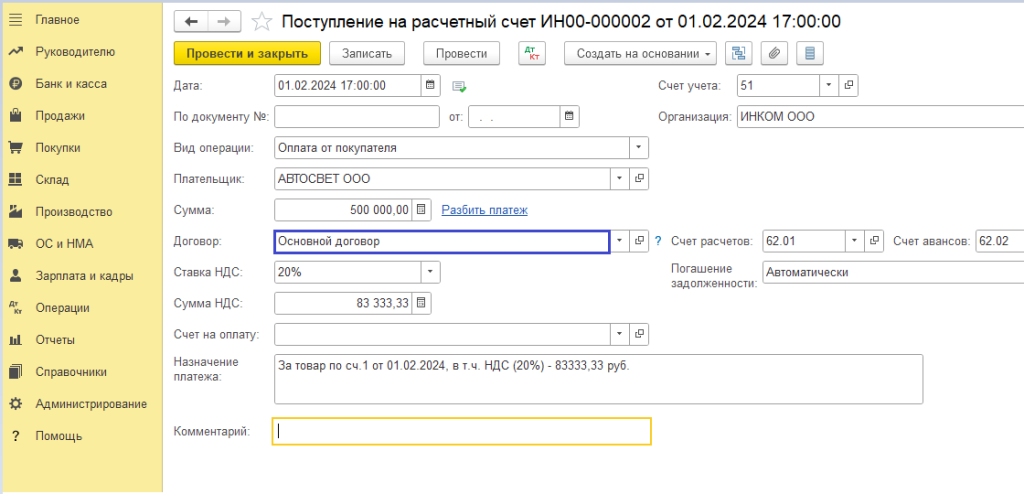
Task: Open the Справочники section
Action: point(70,372)
